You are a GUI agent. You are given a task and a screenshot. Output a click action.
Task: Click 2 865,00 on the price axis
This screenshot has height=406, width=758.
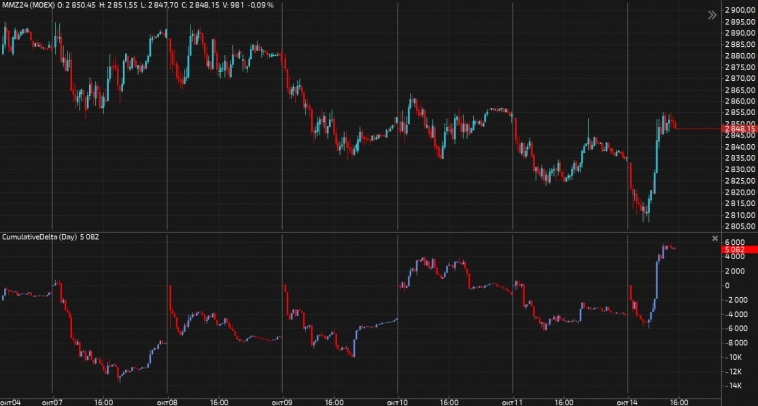(739, 90)
